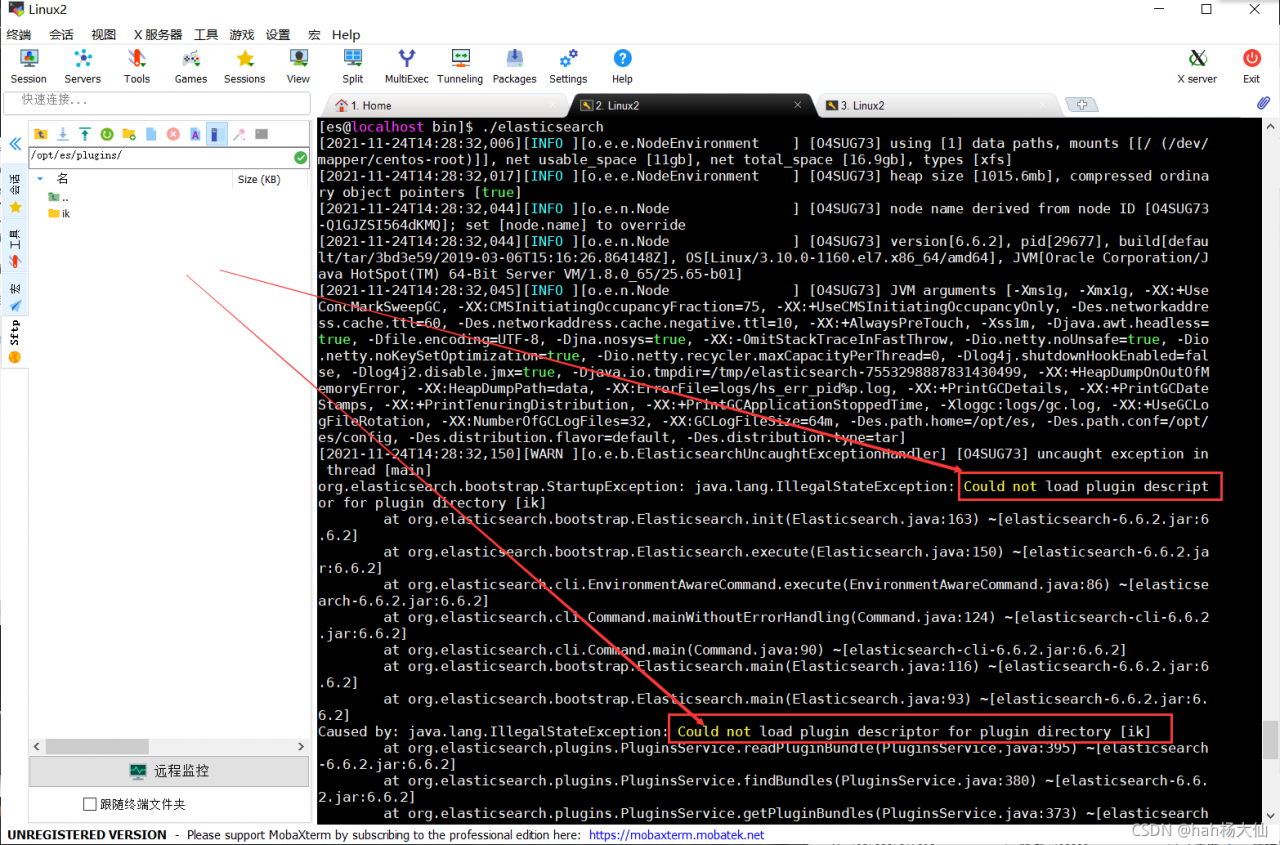Open the 终端 menu
Screen dimensions: 1280x845
tap(19, 34)
